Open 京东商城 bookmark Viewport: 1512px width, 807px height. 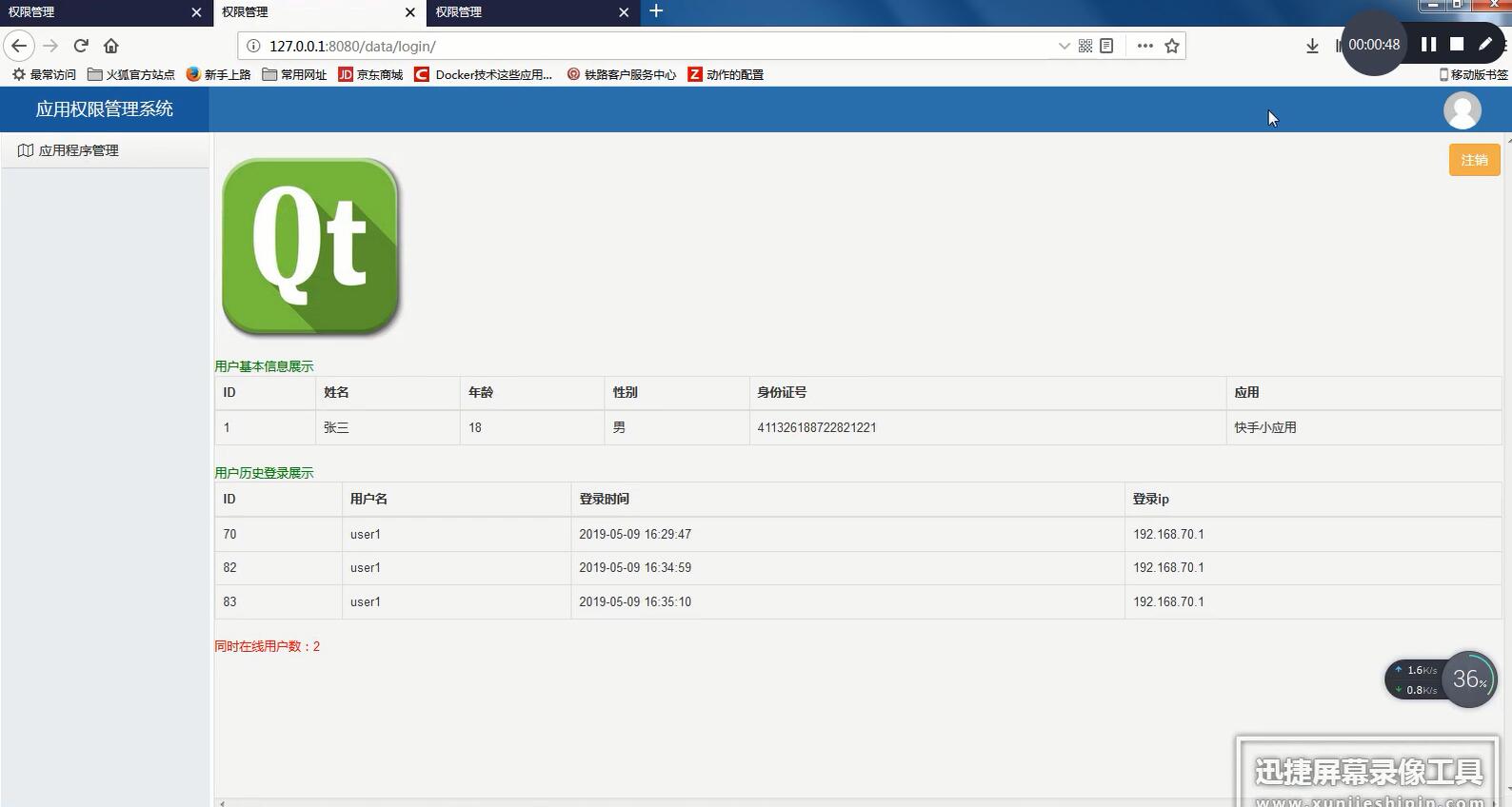pyautogui.click(x=370, y=74)
